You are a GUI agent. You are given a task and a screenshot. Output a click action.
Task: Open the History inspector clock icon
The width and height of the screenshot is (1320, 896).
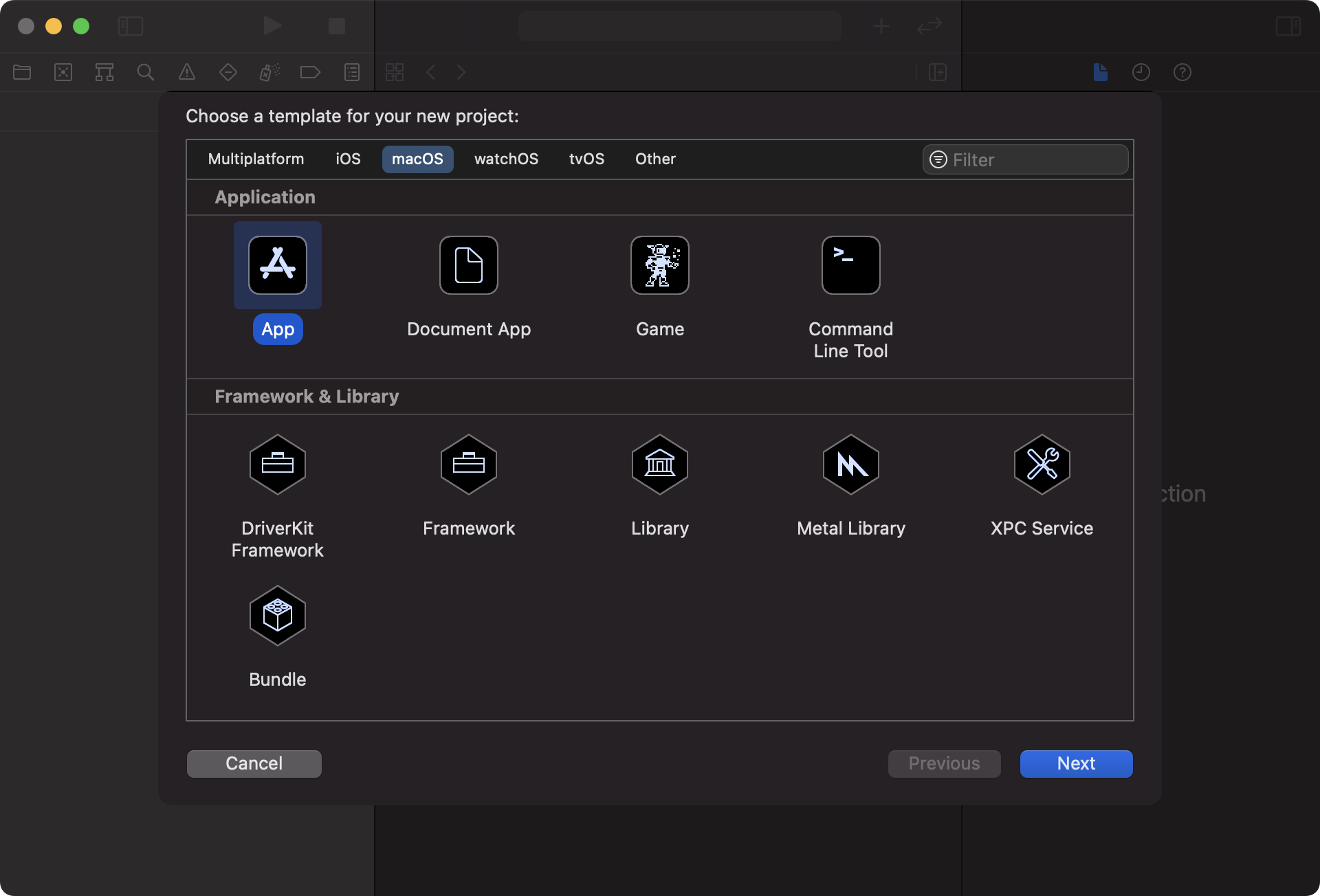[1141, 72]
